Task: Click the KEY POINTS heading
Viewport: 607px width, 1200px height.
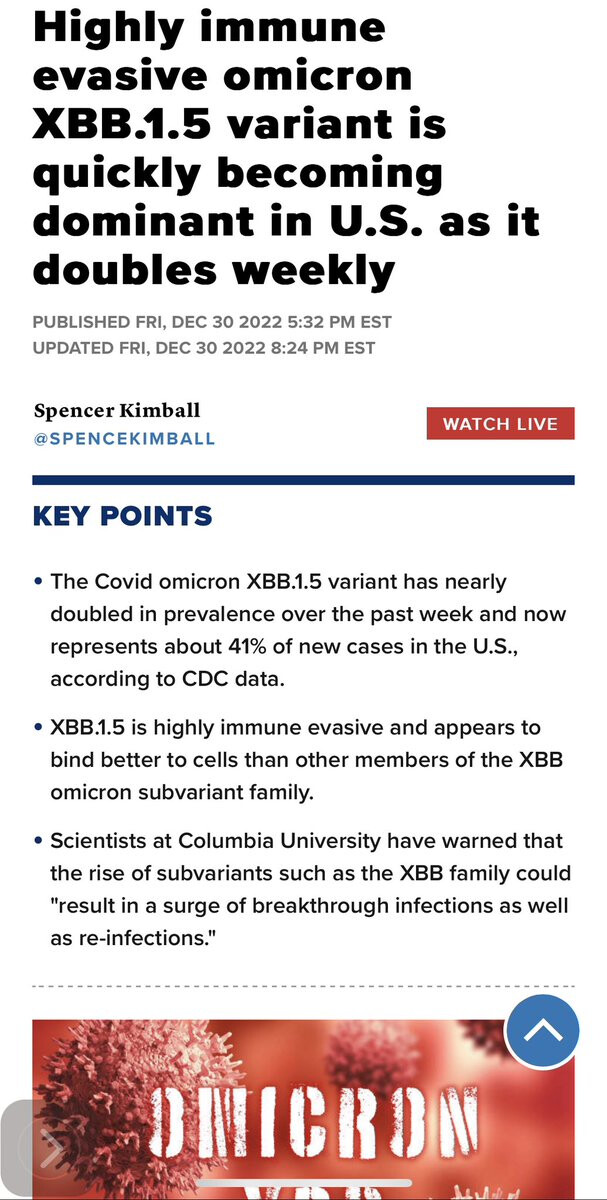Action: coord(123,516)
